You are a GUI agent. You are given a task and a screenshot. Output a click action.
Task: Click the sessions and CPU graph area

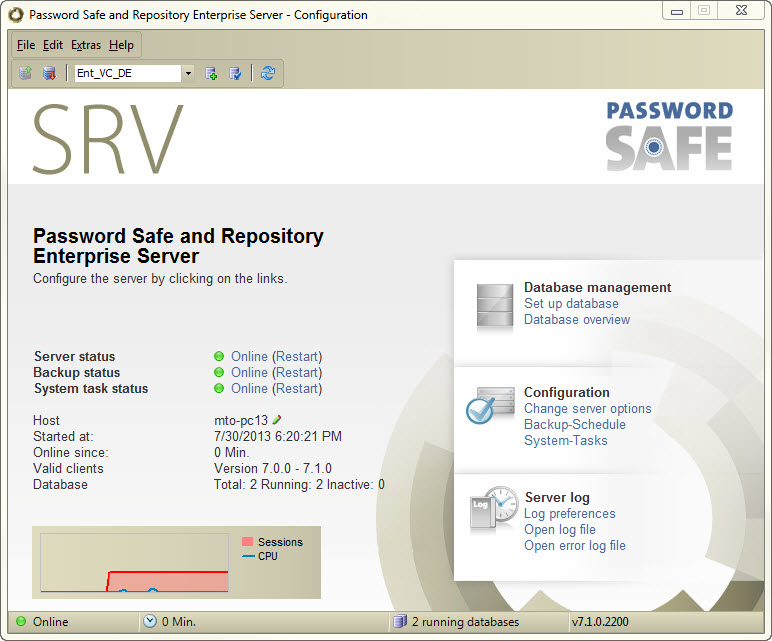coord(134,563)
